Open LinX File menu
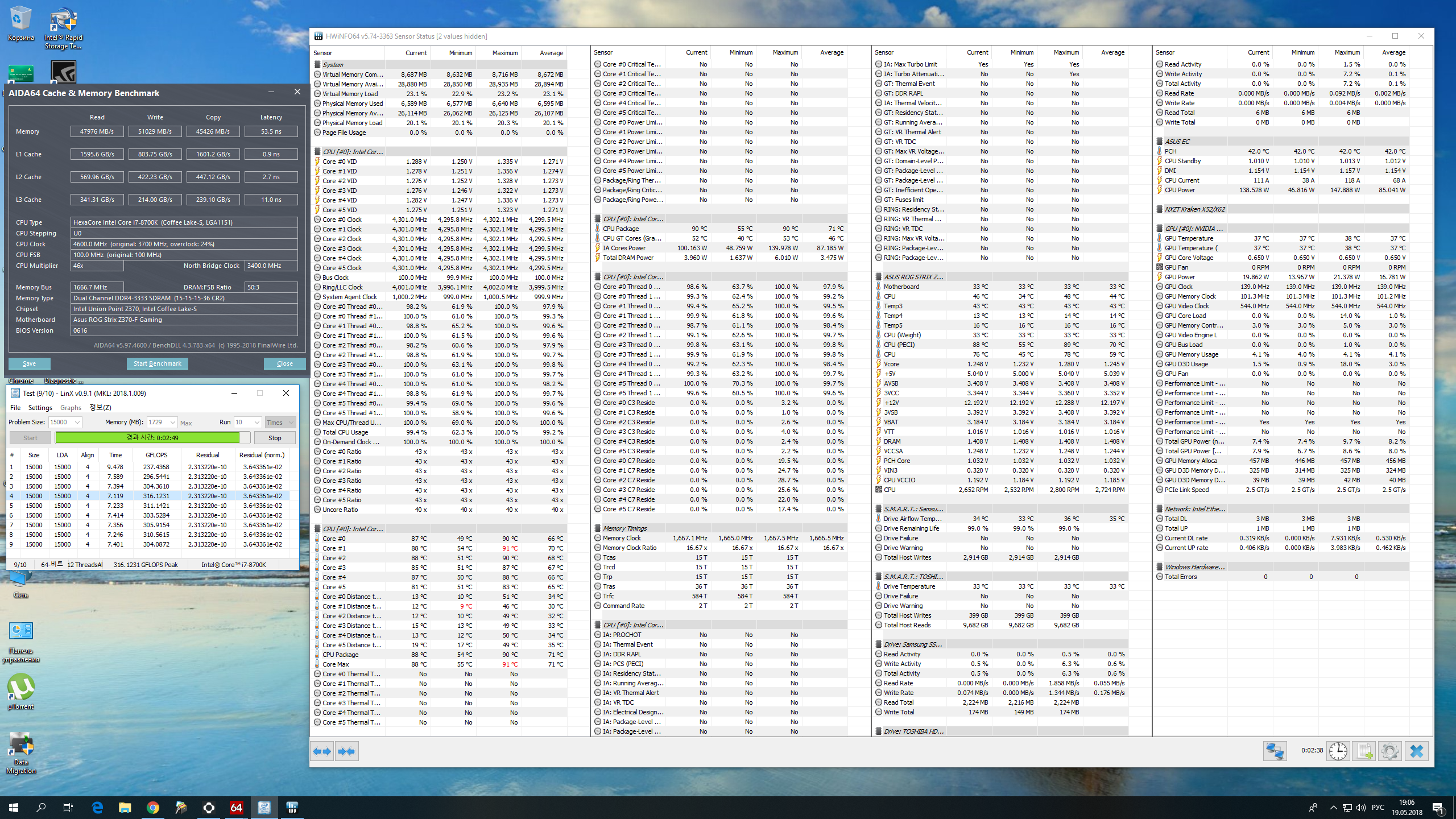Image resolution: width=1456 pixels, height=819 pixels. (15, 408)
